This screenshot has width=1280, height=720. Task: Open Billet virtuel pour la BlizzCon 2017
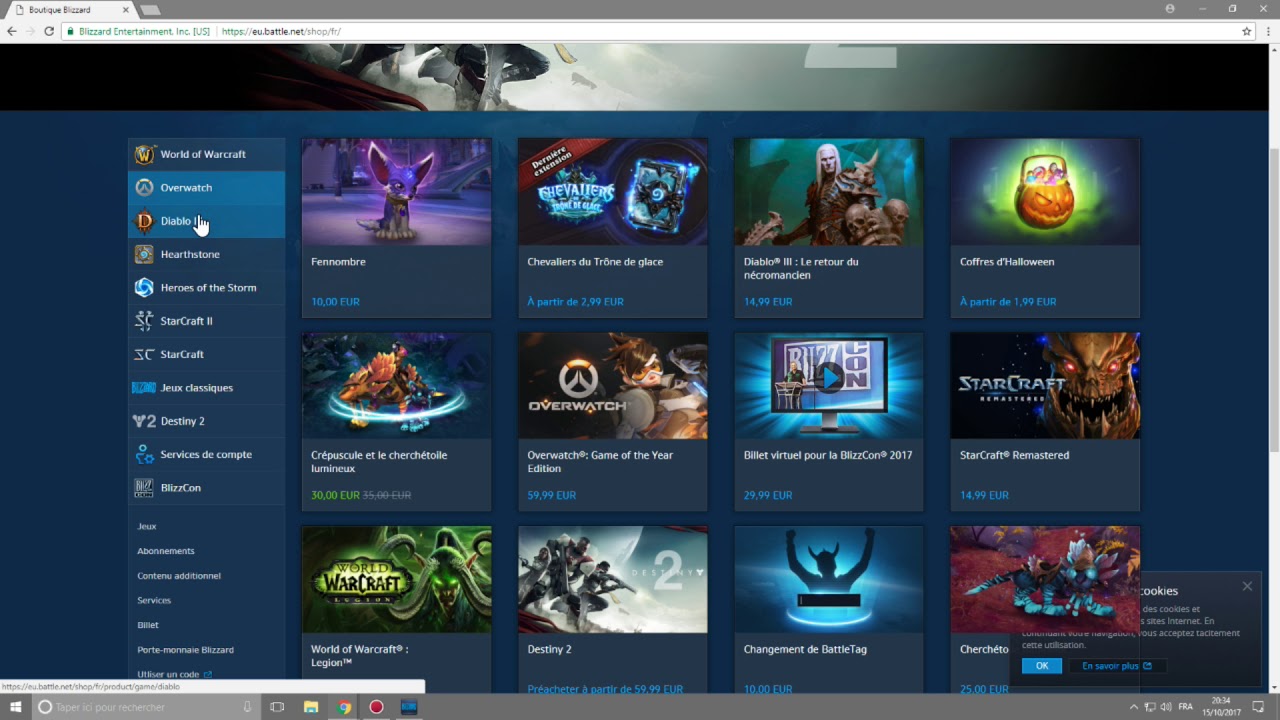point(829,422)
